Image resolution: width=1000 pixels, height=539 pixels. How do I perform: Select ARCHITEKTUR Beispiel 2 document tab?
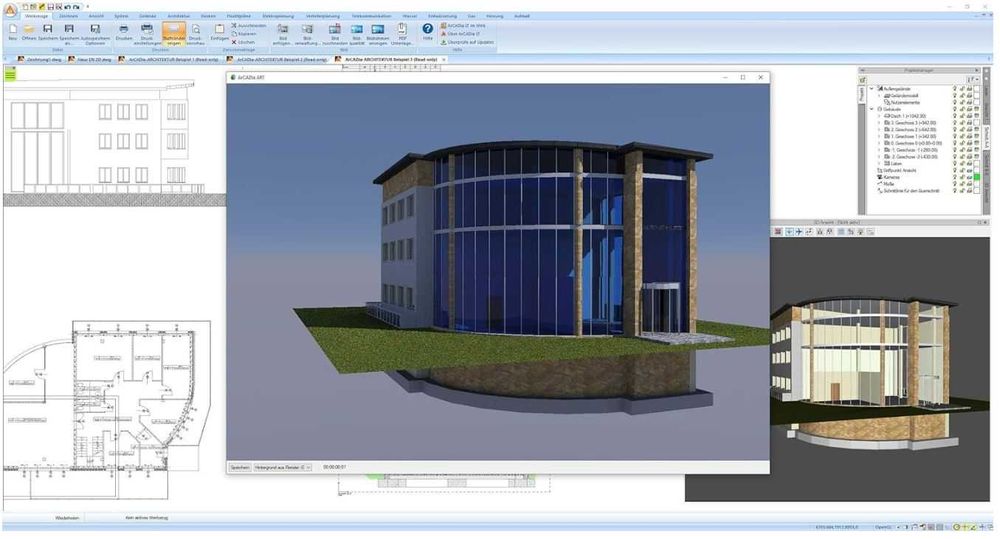click(277, 59)
